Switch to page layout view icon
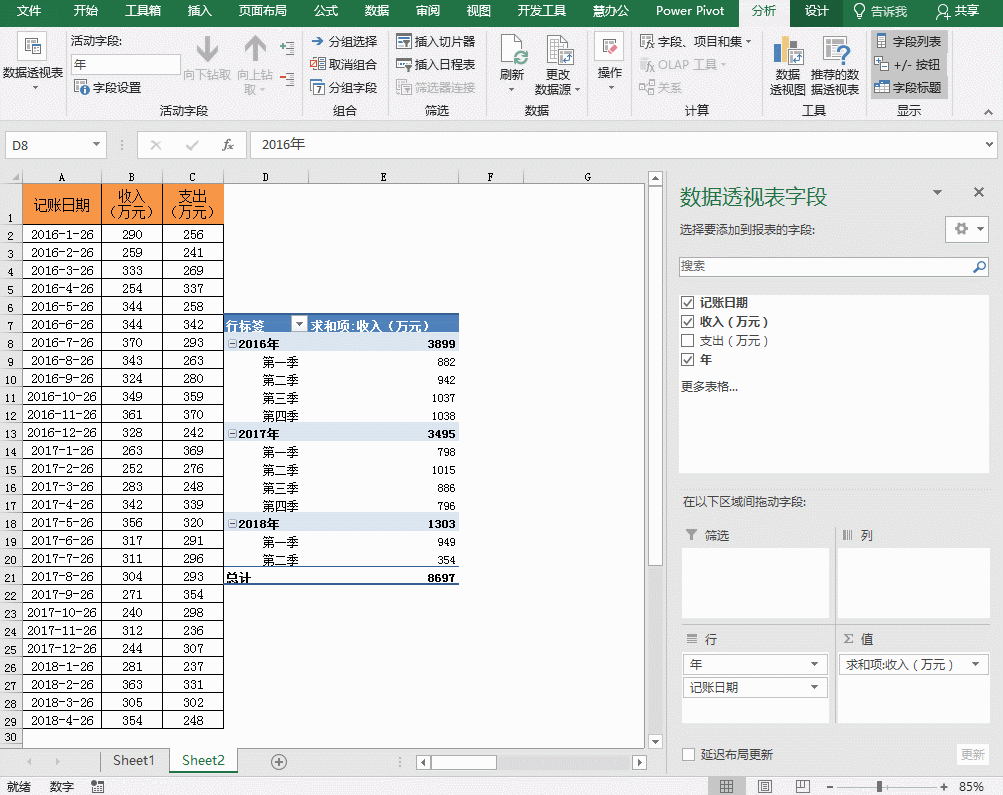Screen dimensions: 1003x795 click(x=765, y=786)
